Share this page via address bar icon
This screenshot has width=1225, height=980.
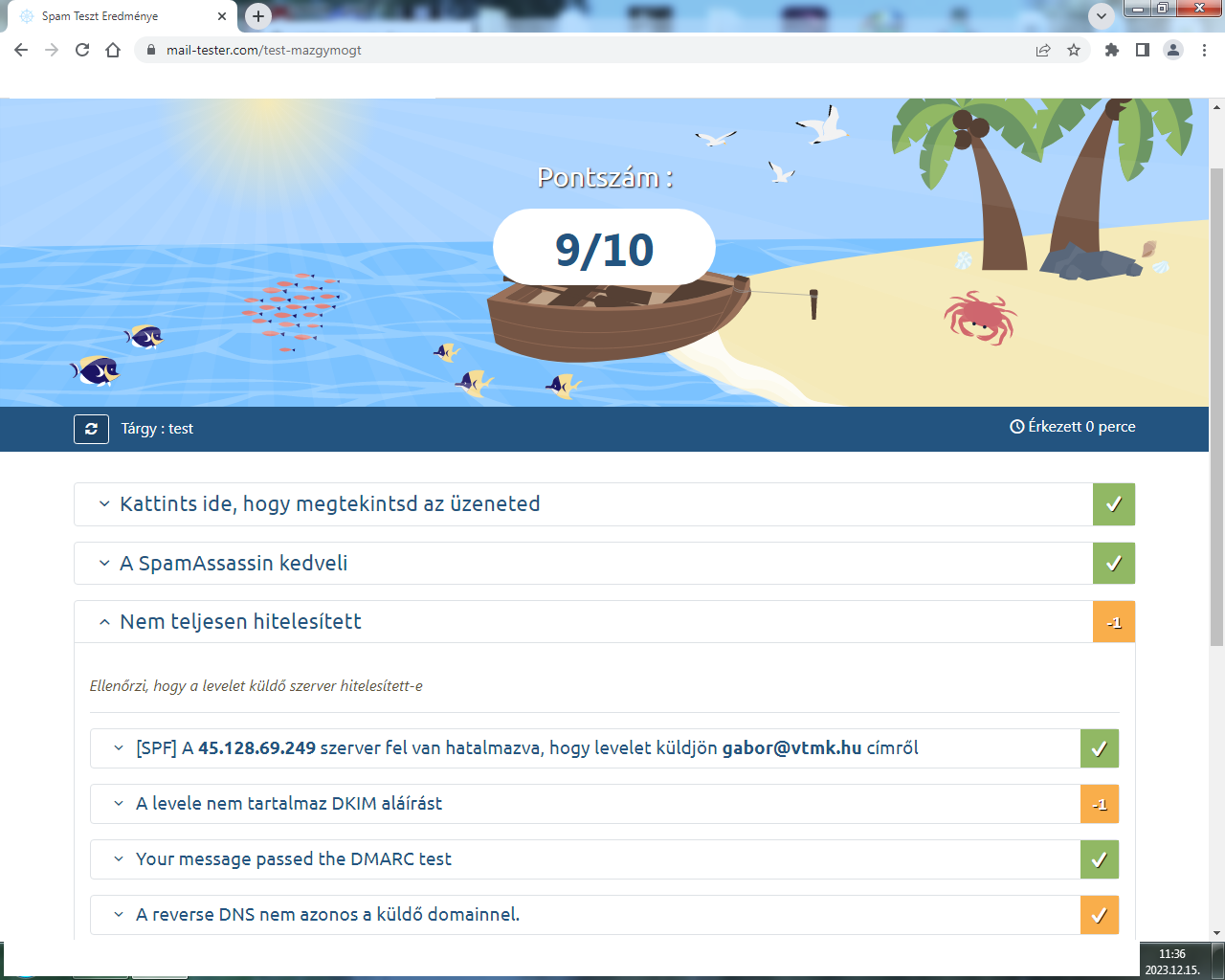click(1043, 50)
